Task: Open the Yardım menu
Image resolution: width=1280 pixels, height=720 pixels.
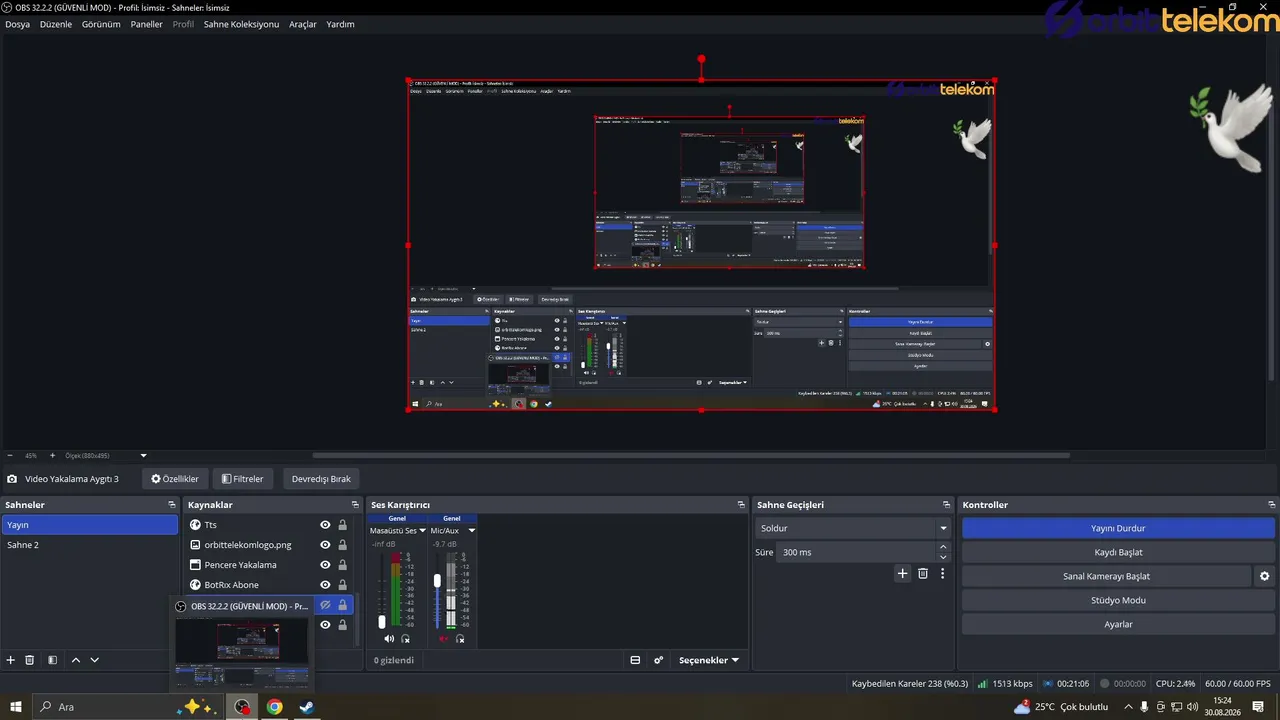Action: coord(340,24)
